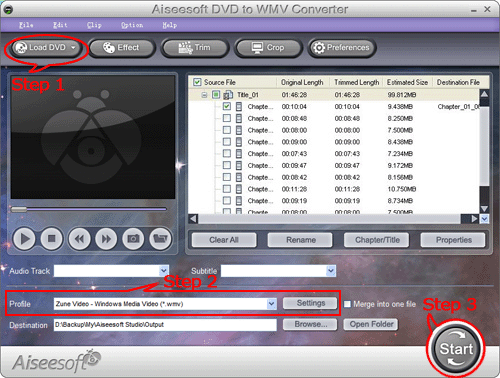Stop the preview playback

51,239
